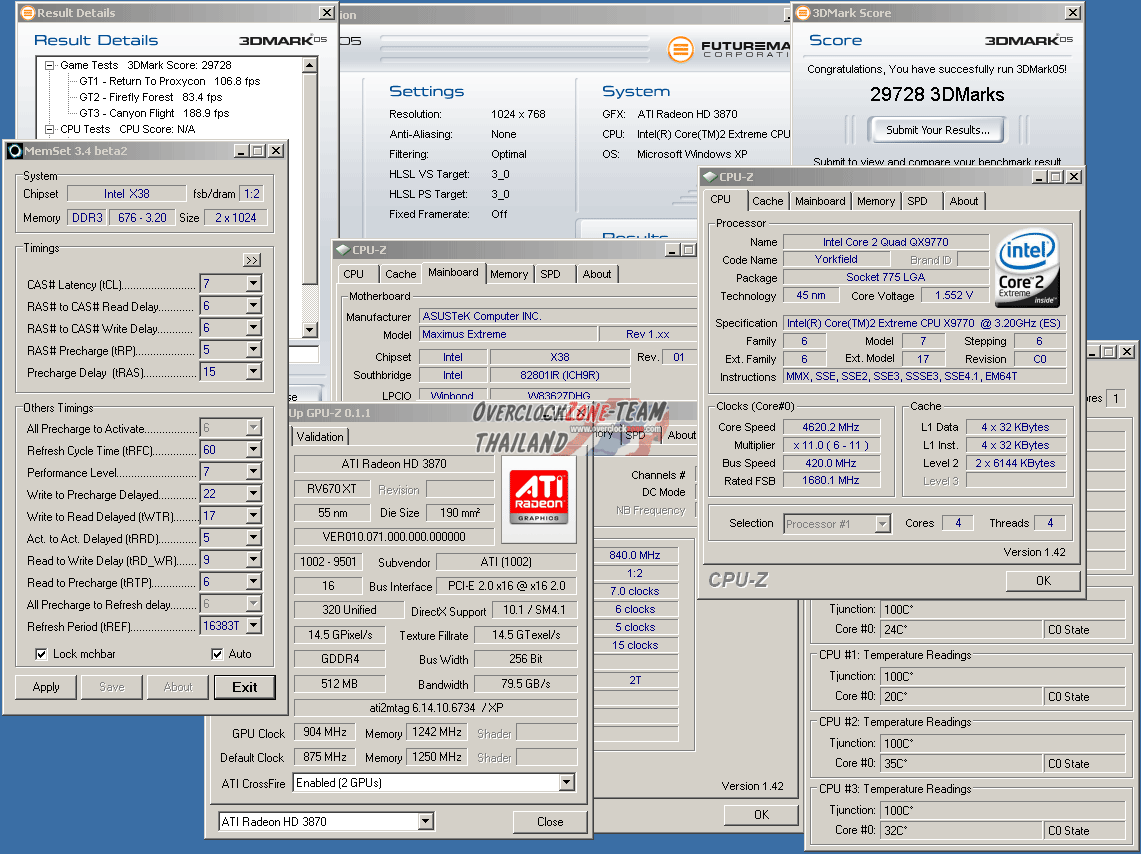Open the RAS# Precharge (tRP) dropdown
The width and height of the screenshot is (1141, 854).
tap(253, 350)
